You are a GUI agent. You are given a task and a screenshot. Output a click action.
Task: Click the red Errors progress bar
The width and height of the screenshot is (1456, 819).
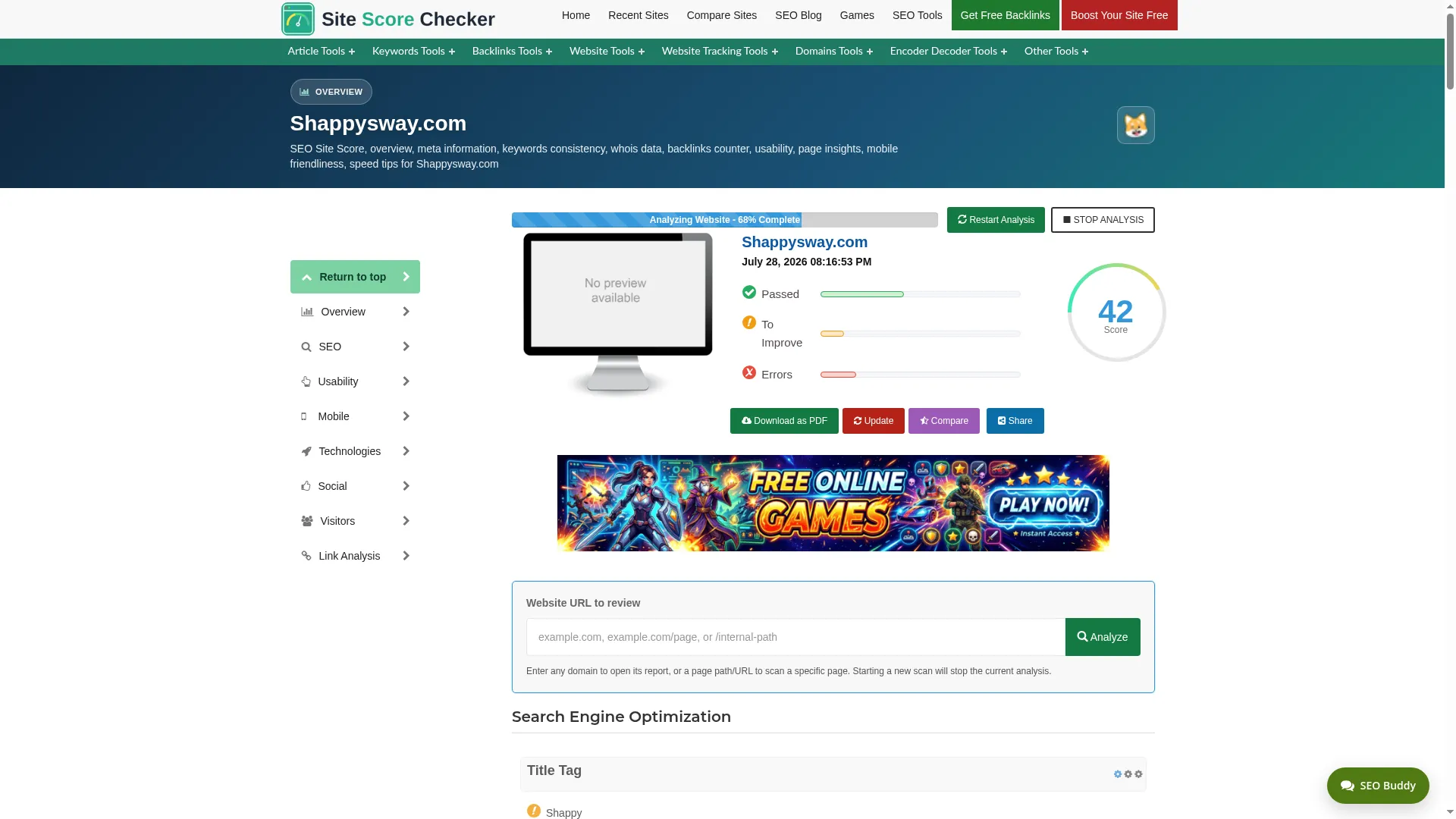920,375
